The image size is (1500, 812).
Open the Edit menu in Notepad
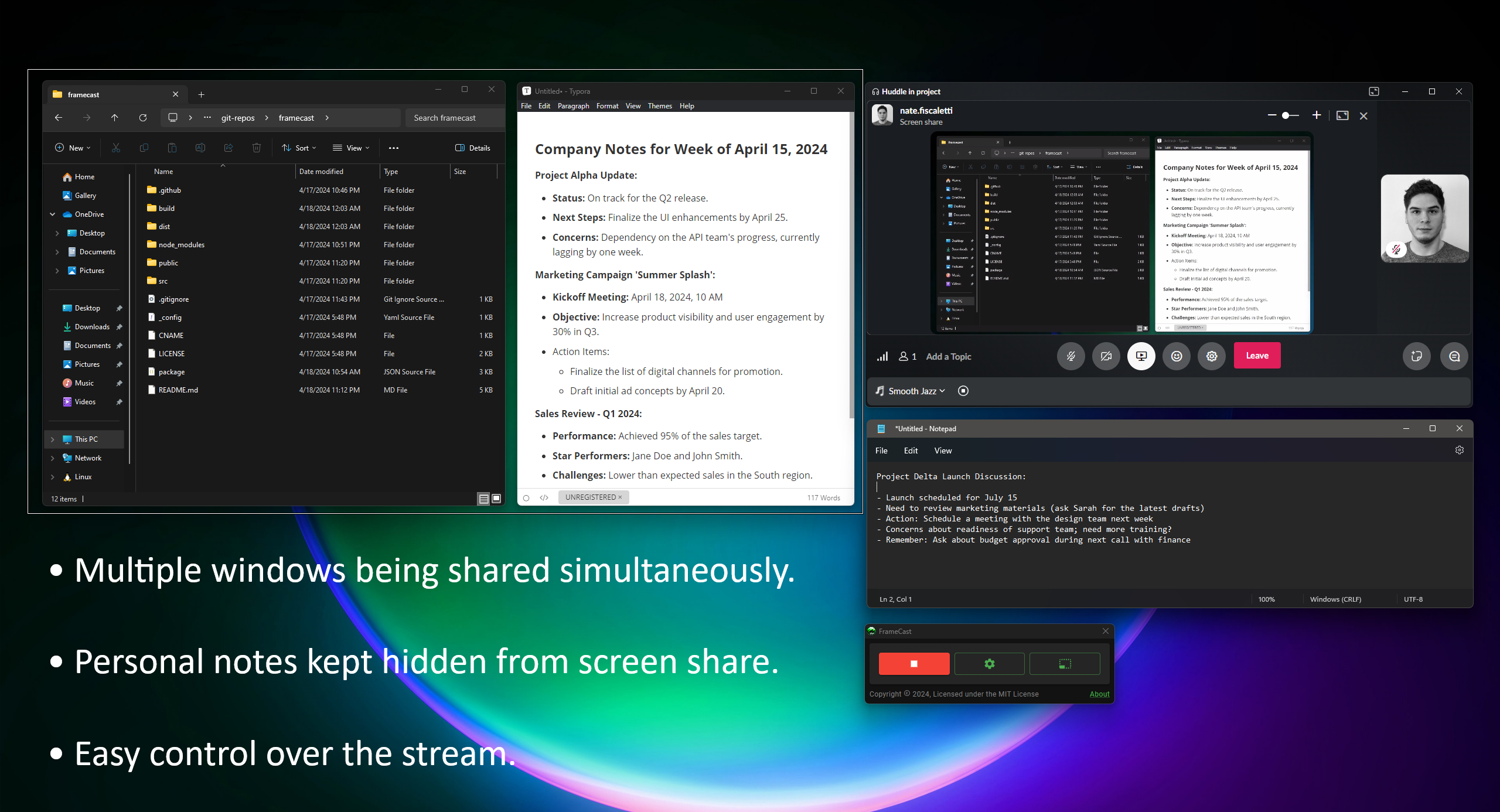click(x=911, y=451)
